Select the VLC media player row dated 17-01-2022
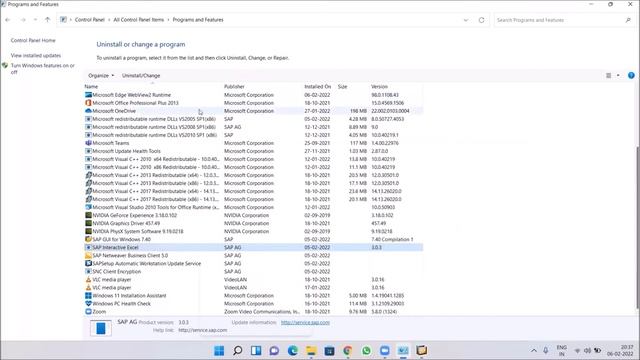This screenshot has height=360, width=640. tap(253, 287)
